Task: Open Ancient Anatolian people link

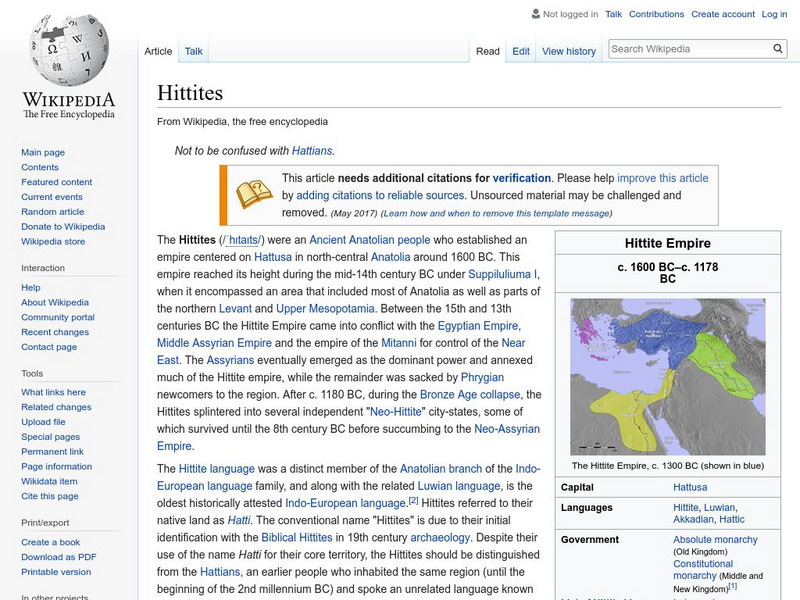Action: coord(369,240)
